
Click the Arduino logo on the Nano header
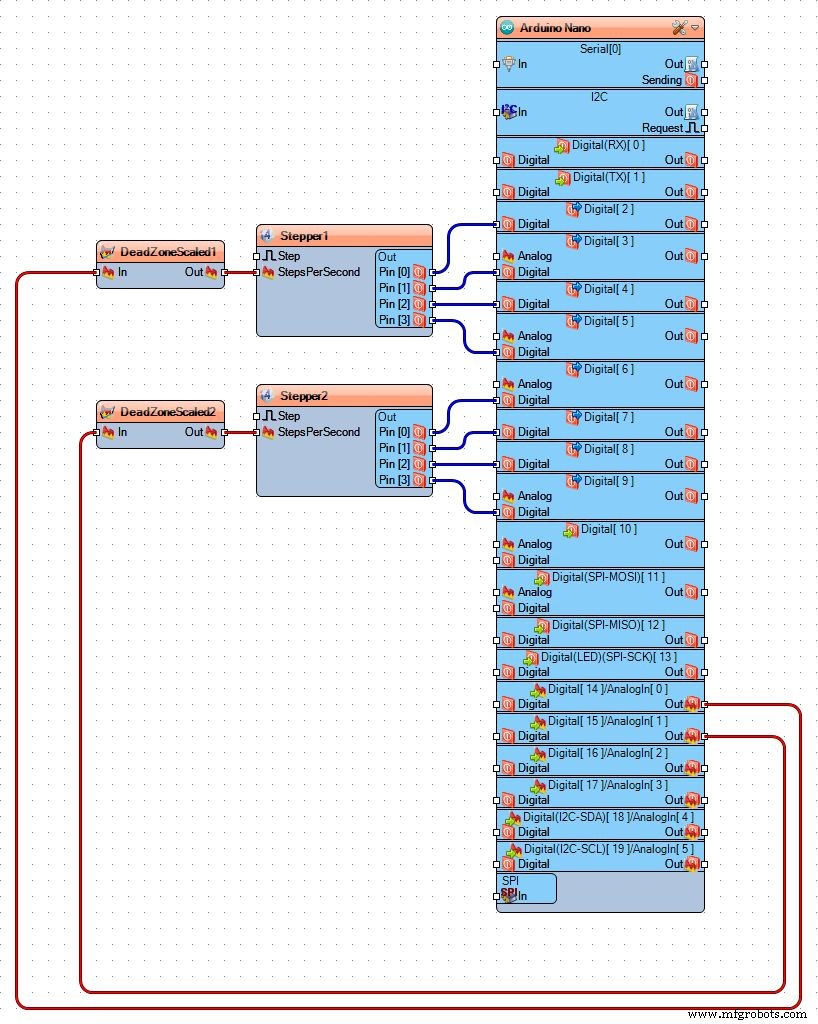506,27
